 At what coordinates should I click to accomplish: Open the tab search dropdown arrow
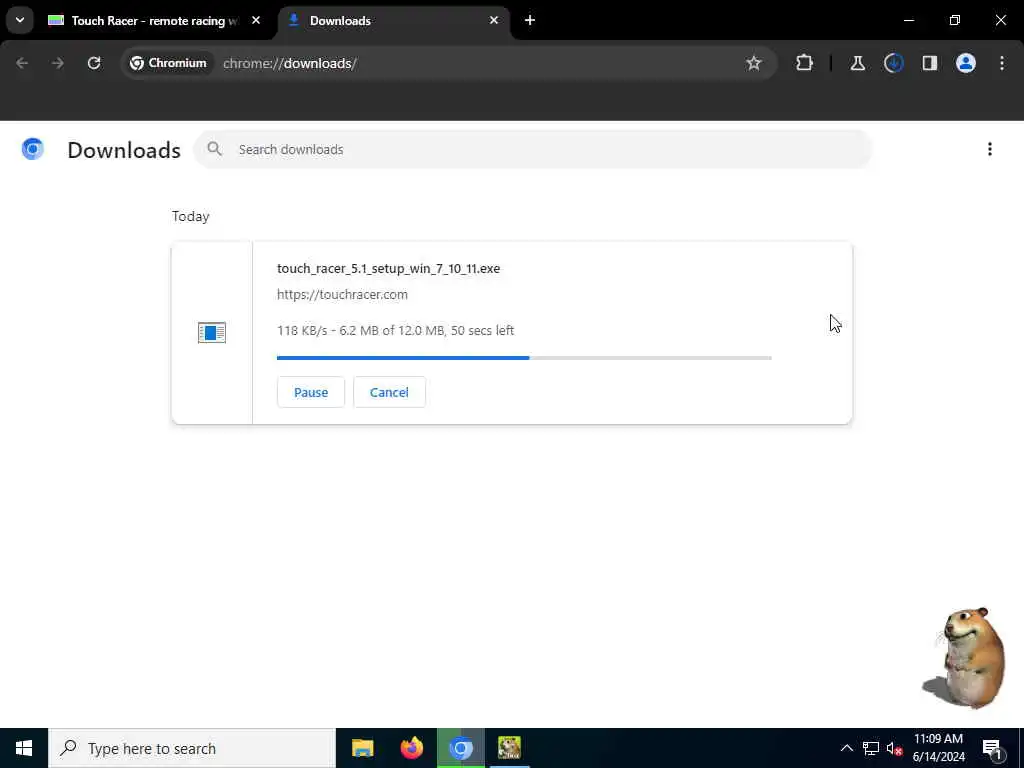pos(20,20)
